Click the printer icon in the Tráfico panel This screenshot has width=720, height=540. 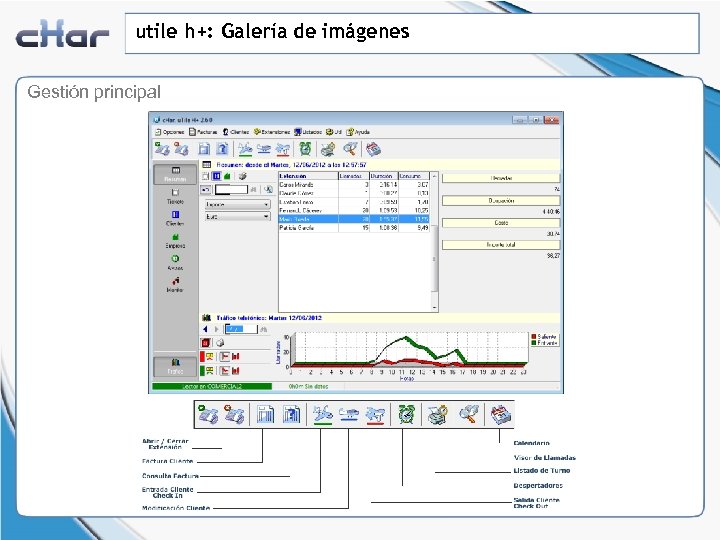(220, 343)
